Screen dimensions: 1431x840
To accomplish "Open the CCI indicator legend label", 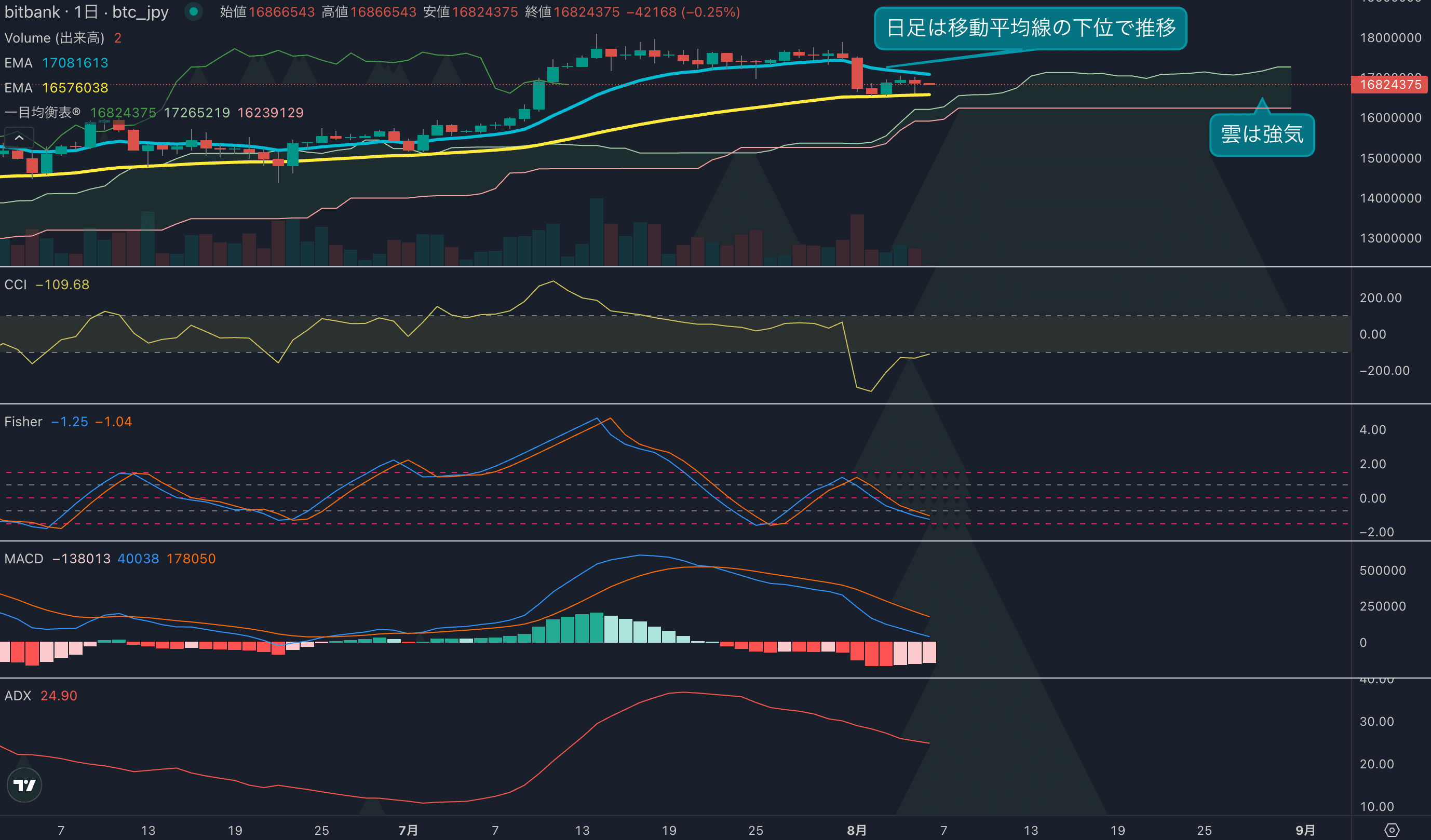I will pos(16,284).
